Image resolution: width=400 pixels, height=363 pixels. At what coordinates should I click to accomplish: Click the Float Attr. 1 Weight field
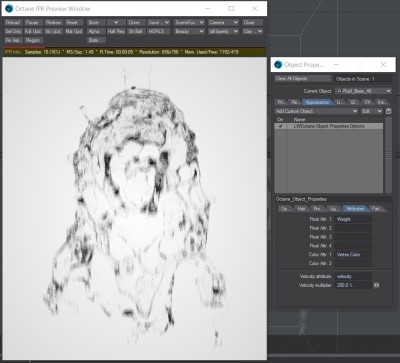pos(353,219)
